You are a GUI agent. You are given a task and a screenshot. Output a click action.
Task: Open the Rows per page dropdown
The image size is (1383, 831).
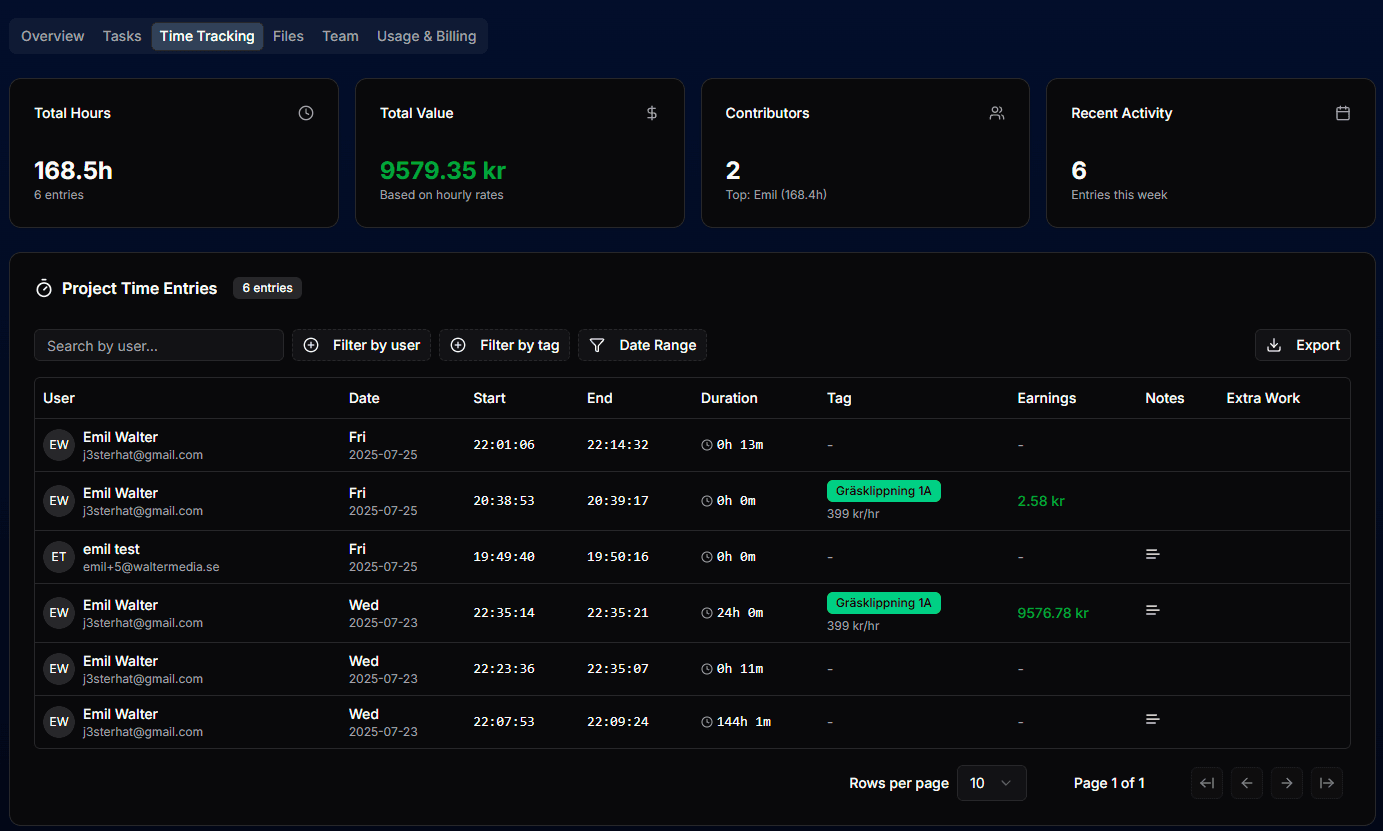coord(992,783)
